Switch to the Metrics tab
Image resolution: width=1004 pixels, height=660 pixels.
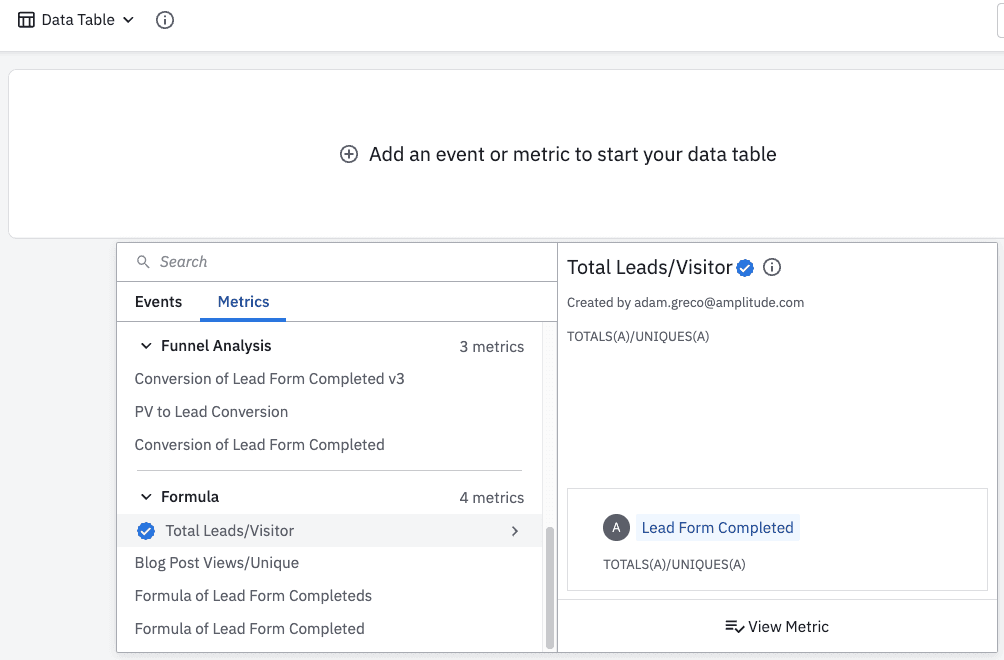(243, 302)
